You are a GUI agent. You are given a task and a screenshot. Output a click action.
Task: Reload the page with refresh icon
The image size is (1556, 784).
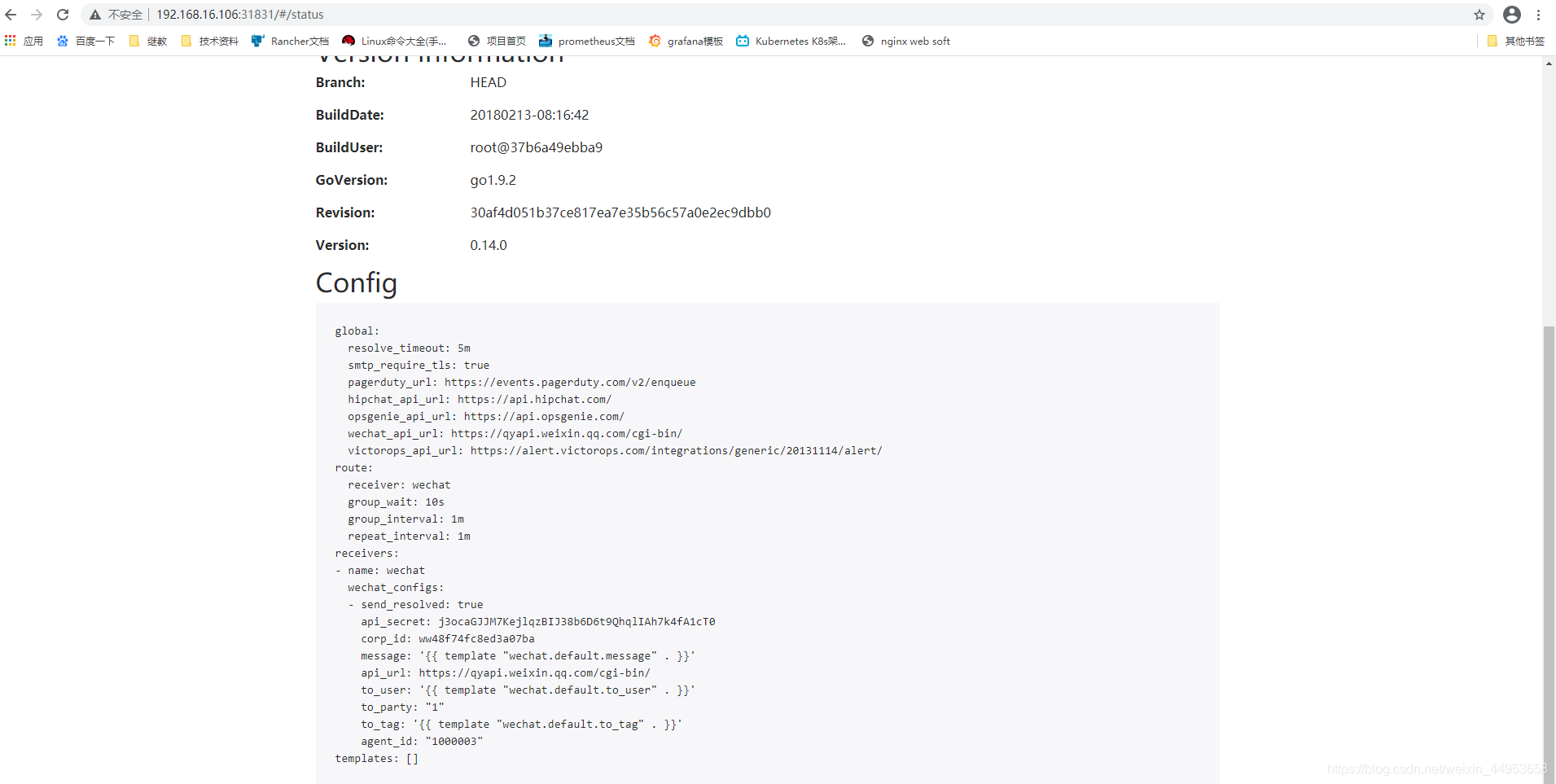63,15
